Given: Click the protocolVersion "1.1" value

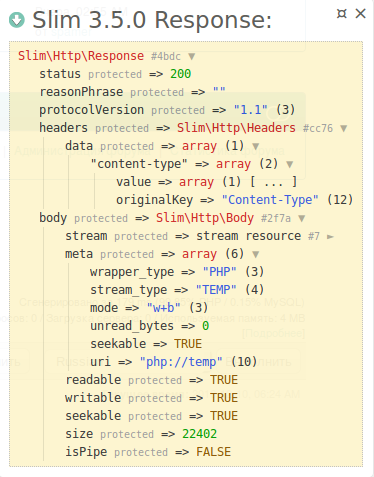Looking at the screenshot, I should (251, 110).
